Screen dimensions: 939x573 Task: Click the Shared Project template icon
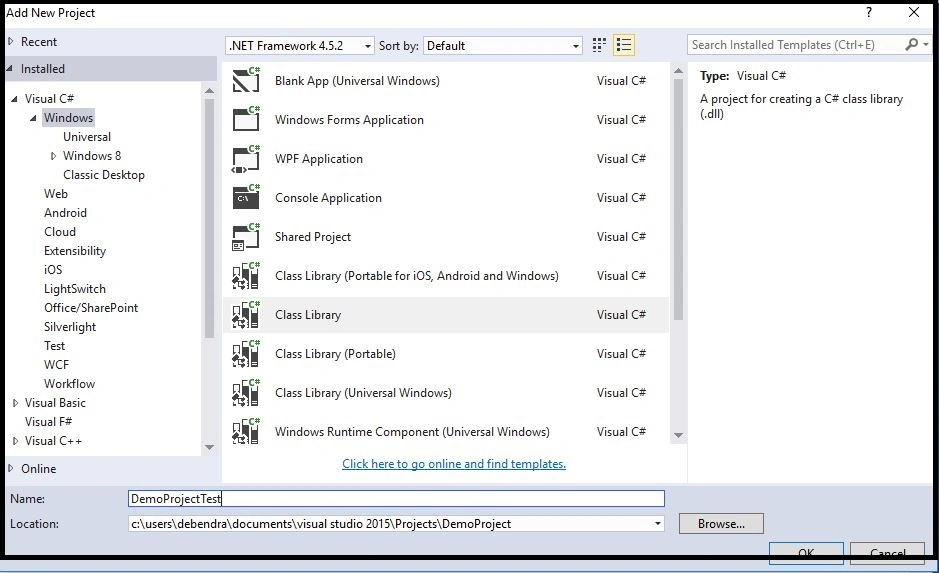point(246,237)
